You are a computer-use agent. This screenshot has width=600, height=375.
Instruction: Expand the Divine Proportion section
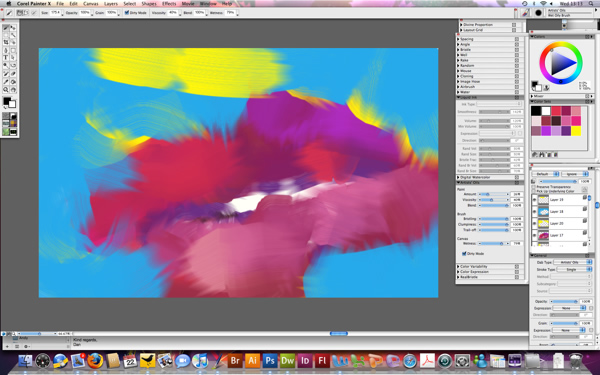click(x=462, y=24)
